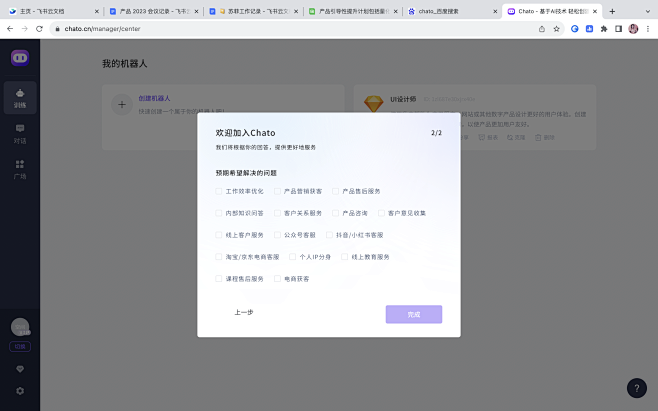The image size is (658, 411).
Task: Open the 对话 section in the sidebar
Action: [20, 134]
